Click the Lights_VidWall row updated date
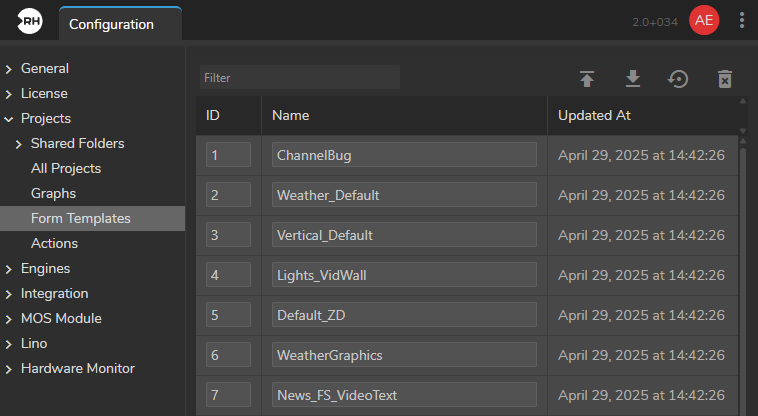The width and height of the screenshot is (758, 416). coord(641,275)
